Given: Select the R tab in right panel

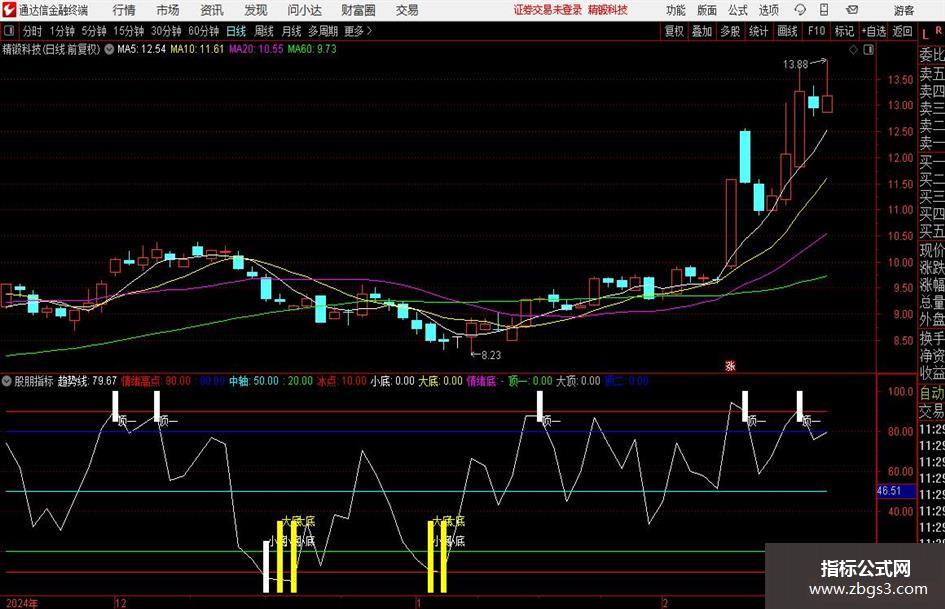Looking at the screenshot, I should click(x=938, y=30).
